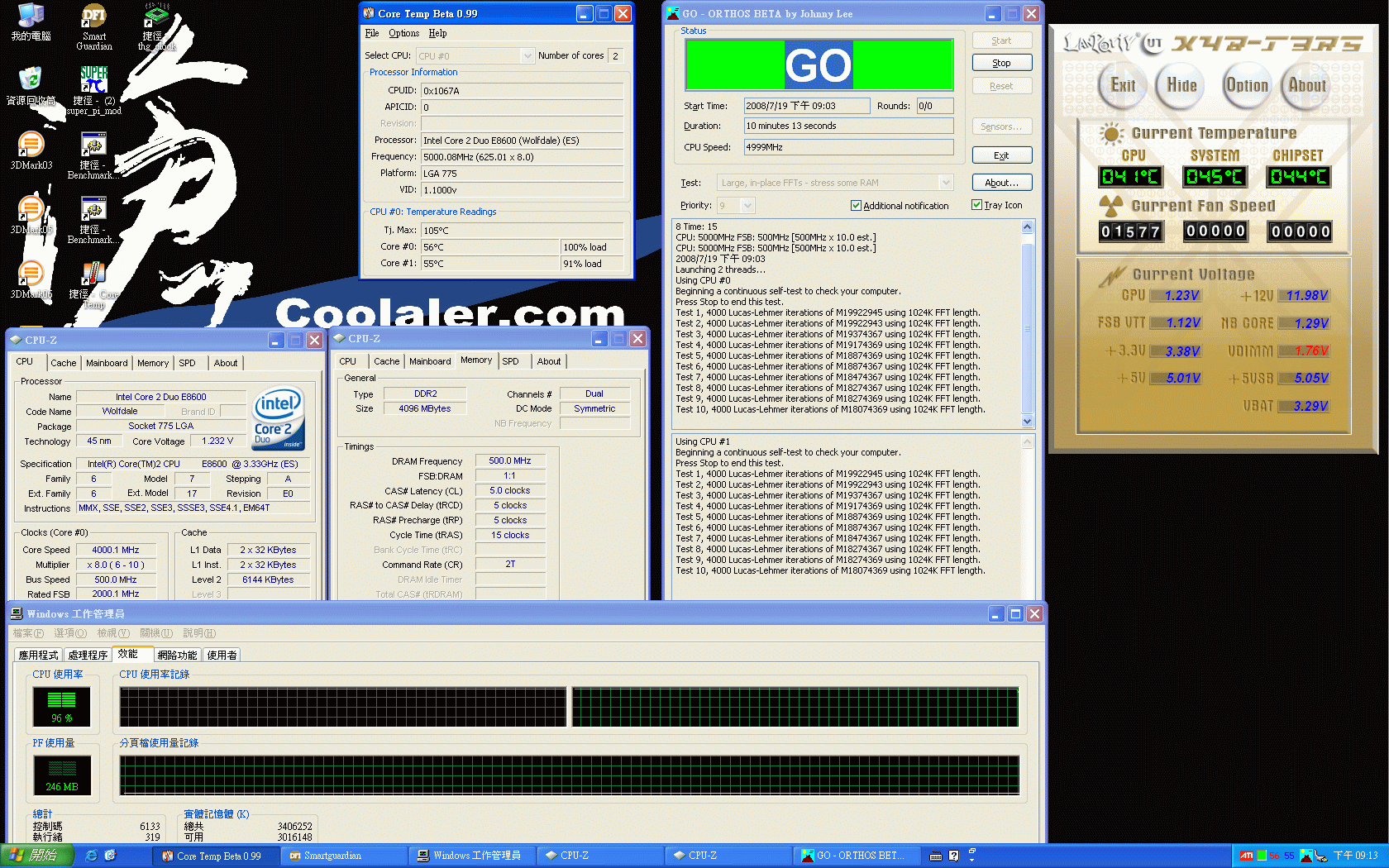The width and height of the screenshot is (1389, 868).
Task: Click the Number of cores field in Core Temp
Action: [616, 55]
